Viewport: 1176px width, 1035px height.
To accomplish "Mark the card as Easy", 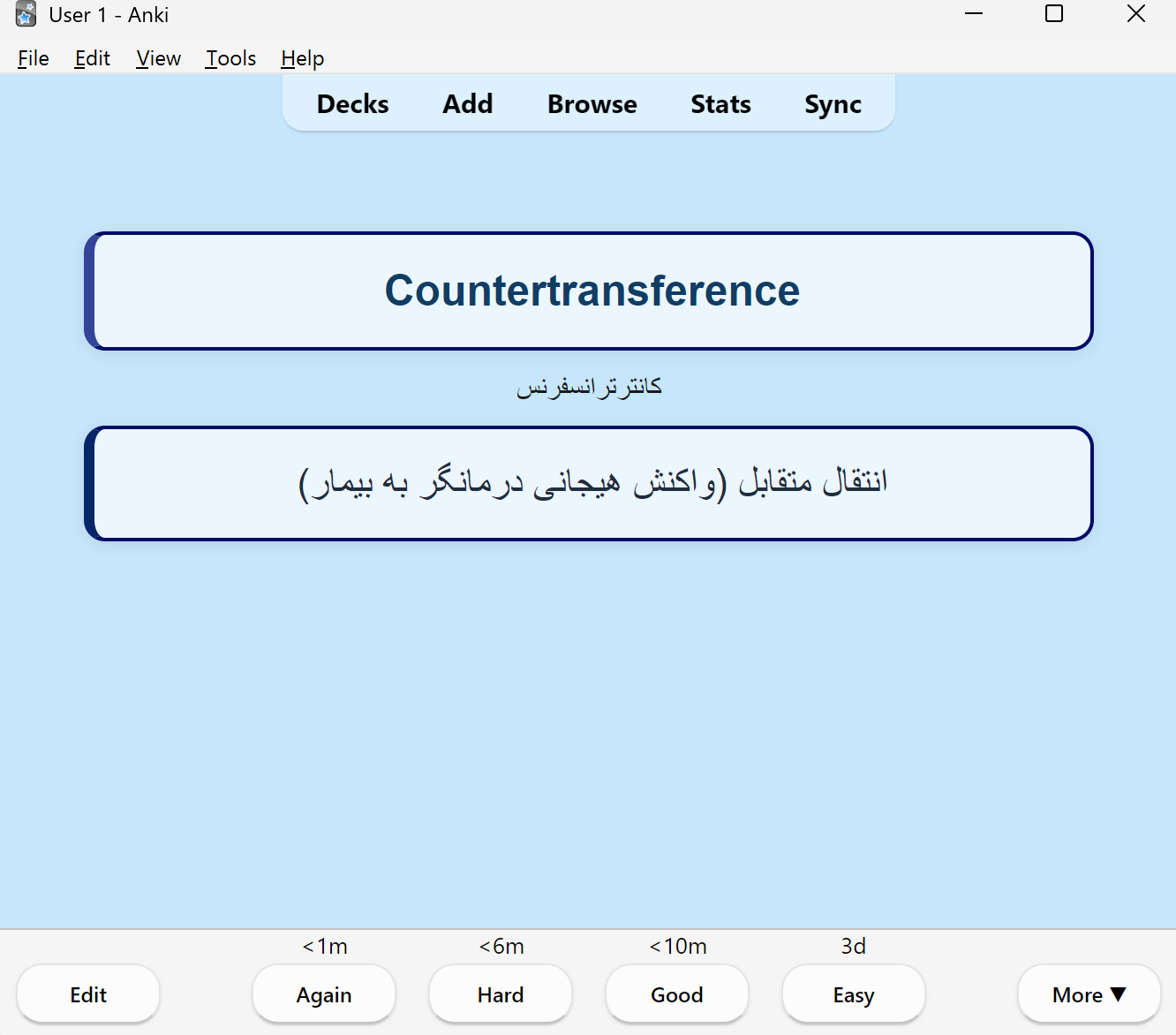I will coord(854,994).
